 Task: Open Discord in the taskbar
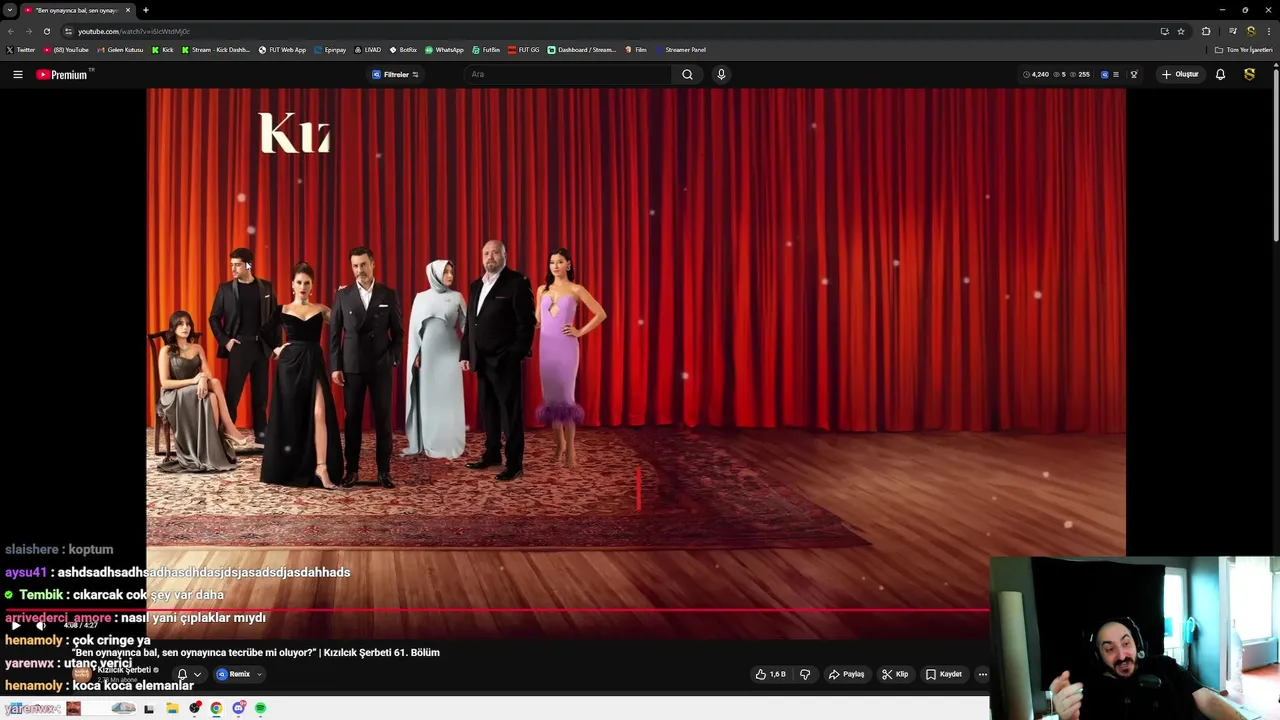click(x=238, y=708)
